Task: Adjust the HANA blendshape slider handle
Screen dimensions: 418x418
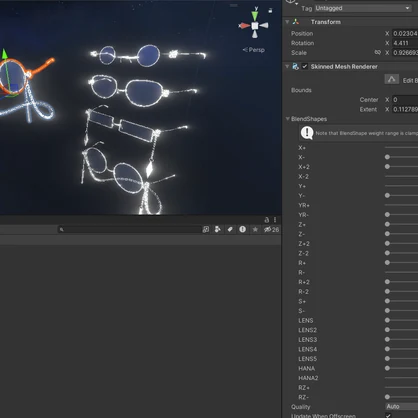Action: [387, 368]
